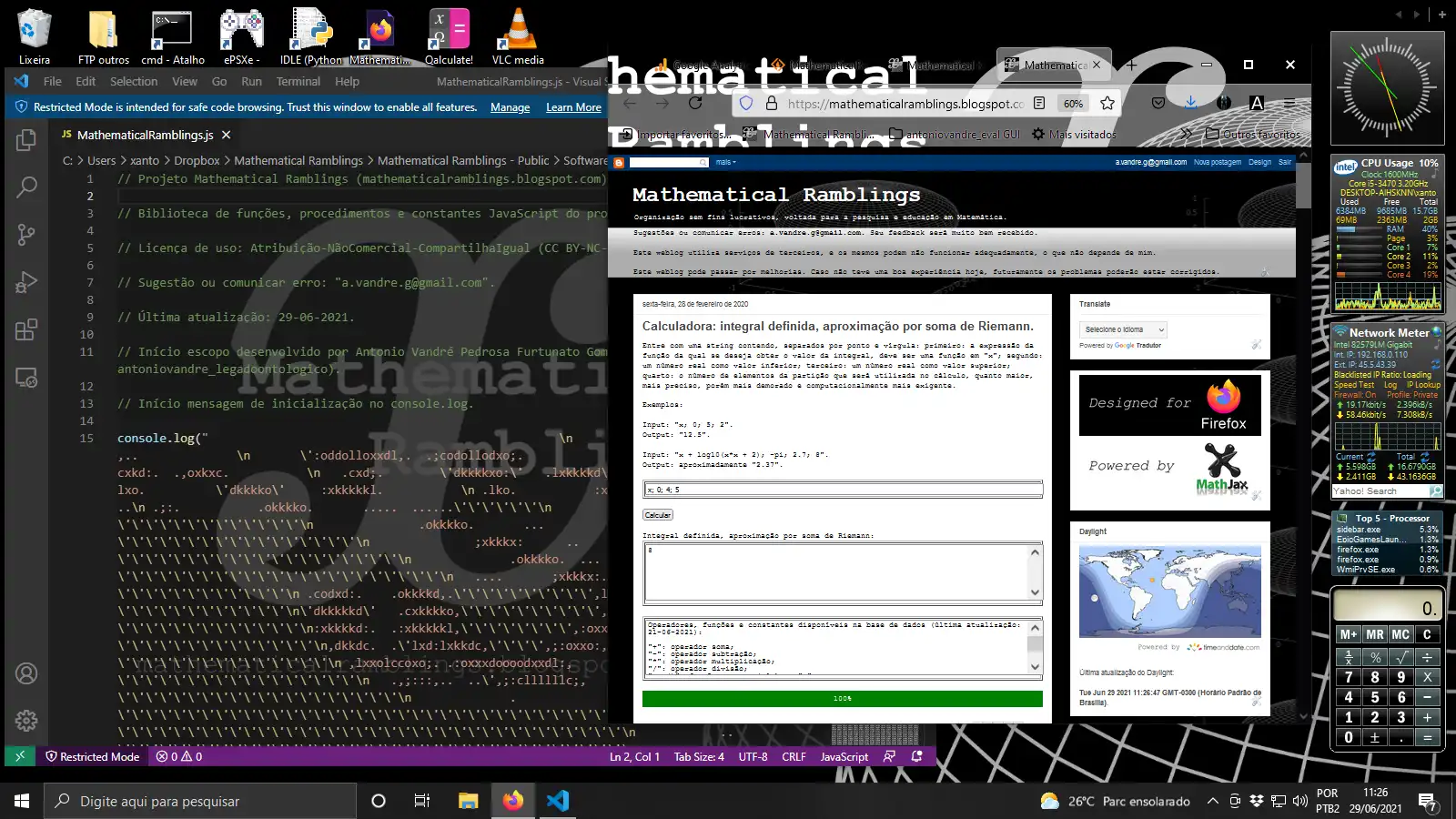Open the Extensions view icon
Viewport: 1456px width, 819px height.
coord(26,329)
